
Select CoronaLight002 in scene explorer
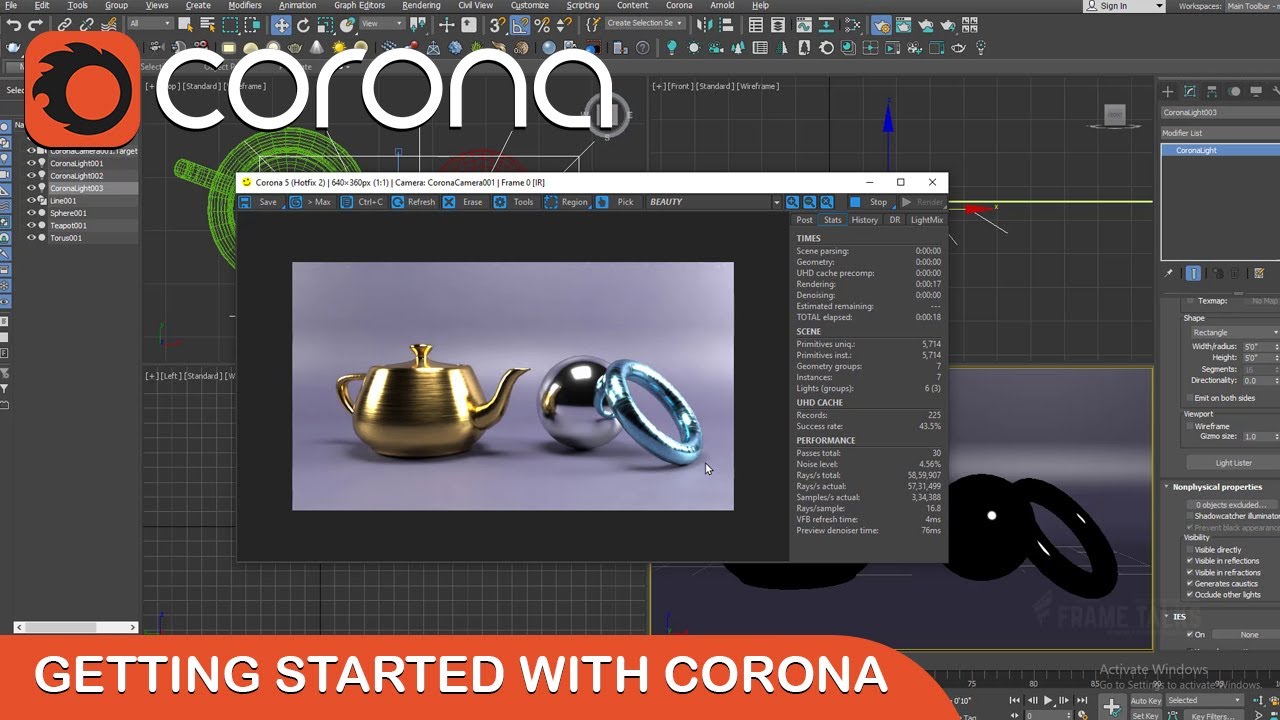76,176
